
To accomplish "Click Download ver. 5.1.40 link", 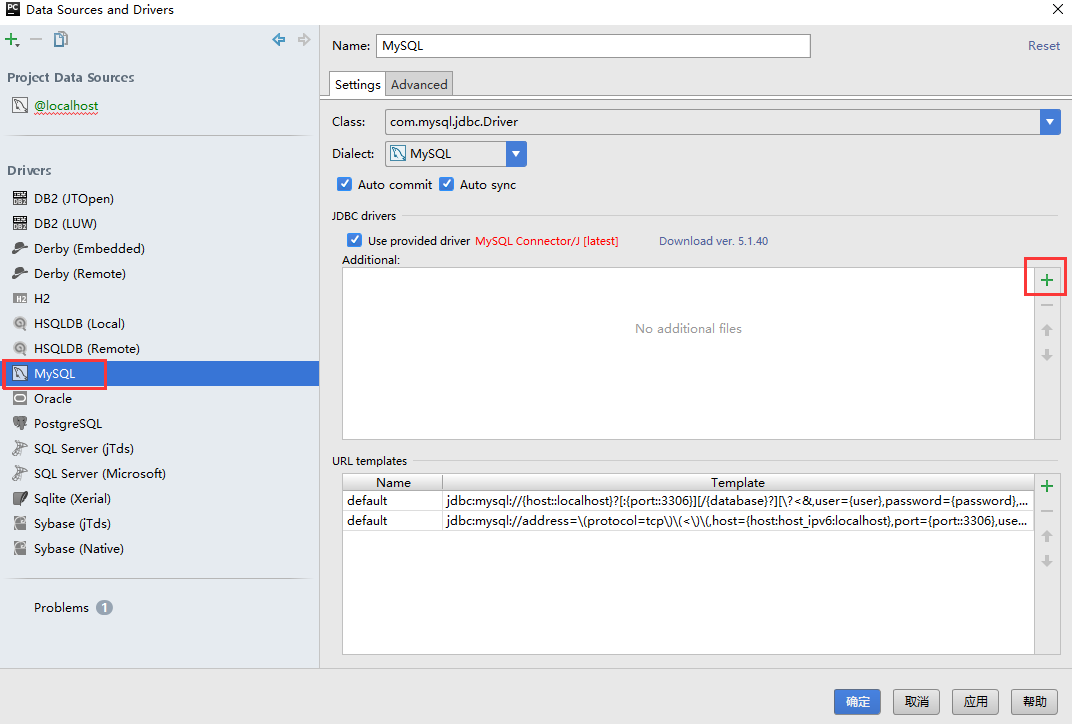I will click(713, 241).
